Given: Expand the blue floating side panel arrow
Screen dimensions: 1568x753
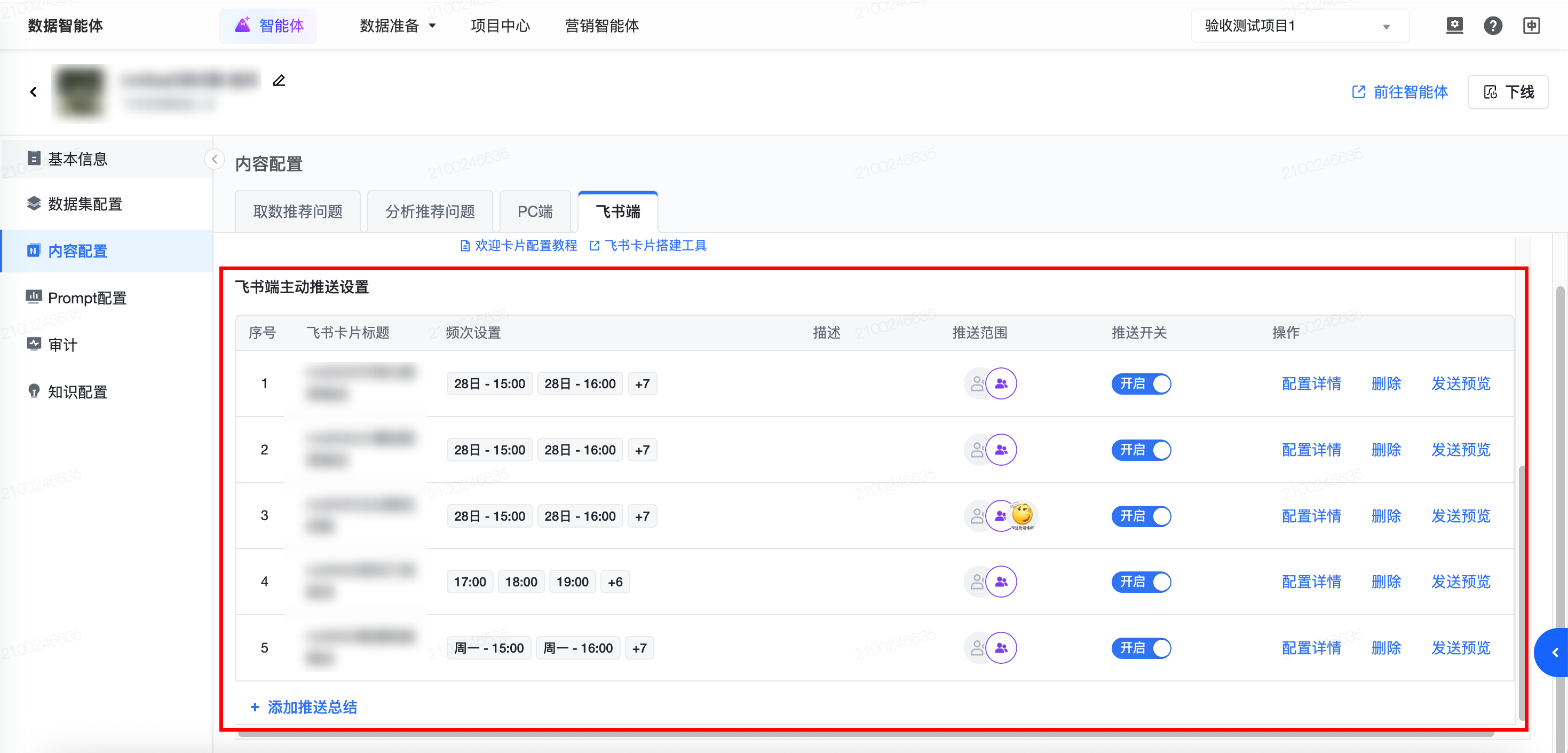Looking at the screenshot, I should (x=1554, y=653).
